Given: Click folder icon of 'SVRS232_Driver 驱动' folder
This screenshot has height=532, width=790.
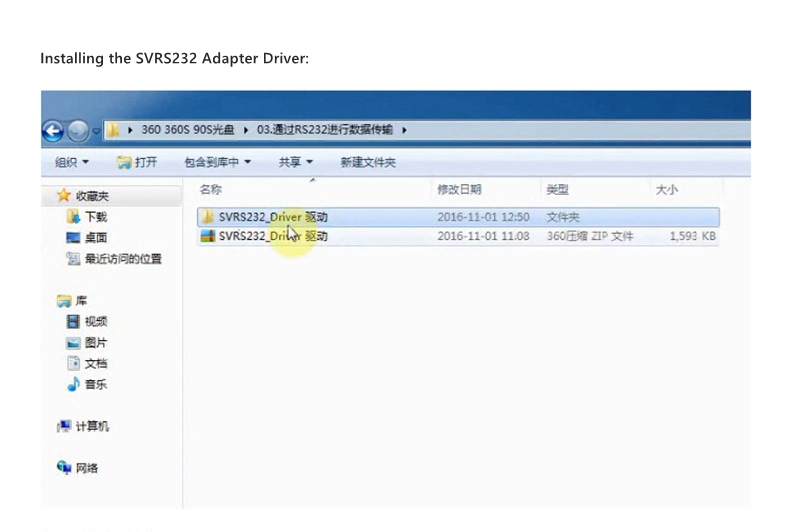Looking at the screenshot, I should click(x=208, y=217).
